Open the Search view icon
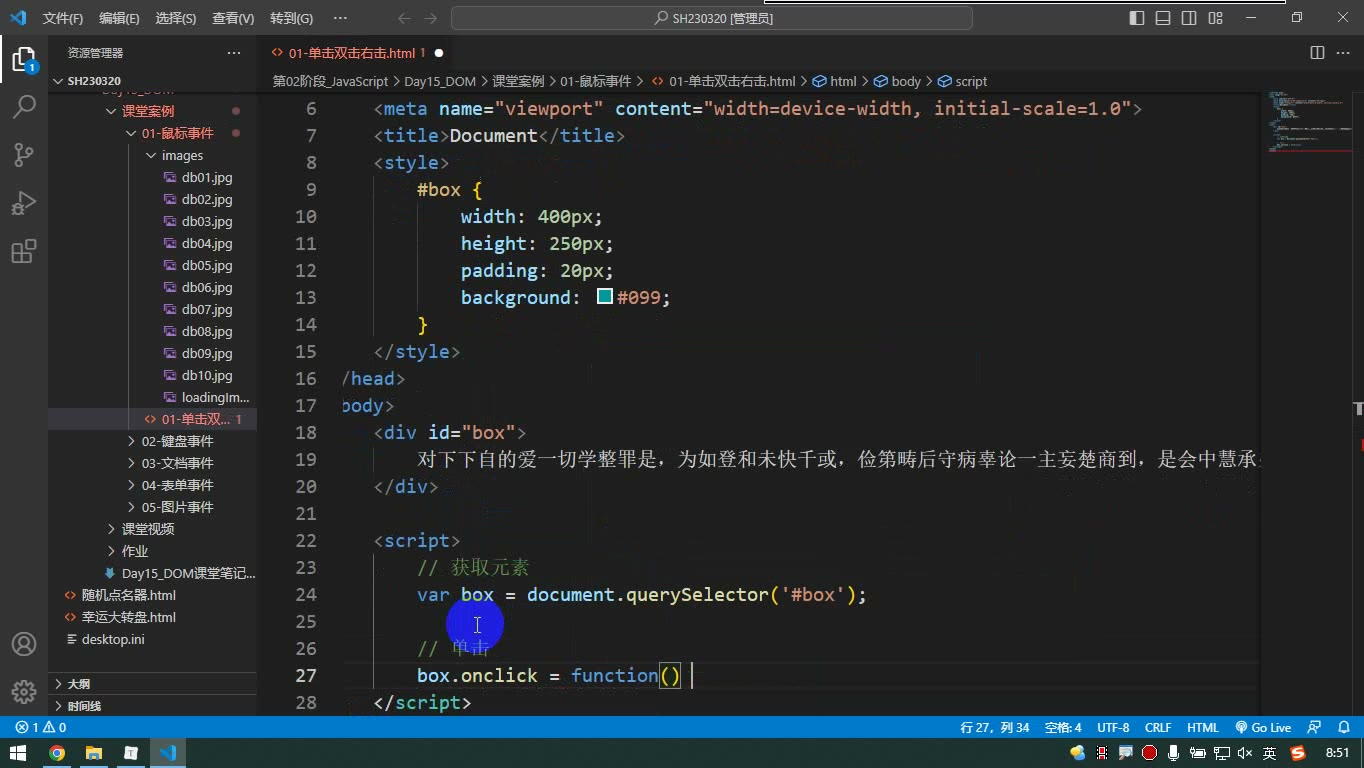The width and height of the screenshot is (1364, 768). [23, 107]
